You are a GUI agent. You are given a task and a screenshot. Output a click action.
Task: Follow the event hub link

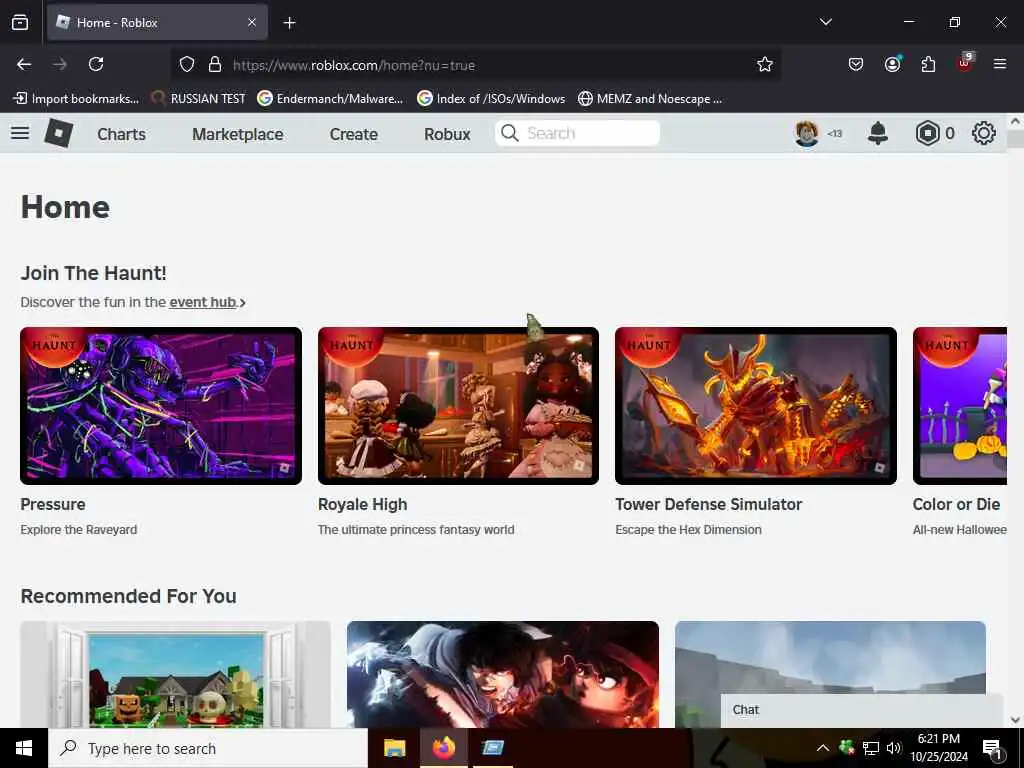point(202,302)
